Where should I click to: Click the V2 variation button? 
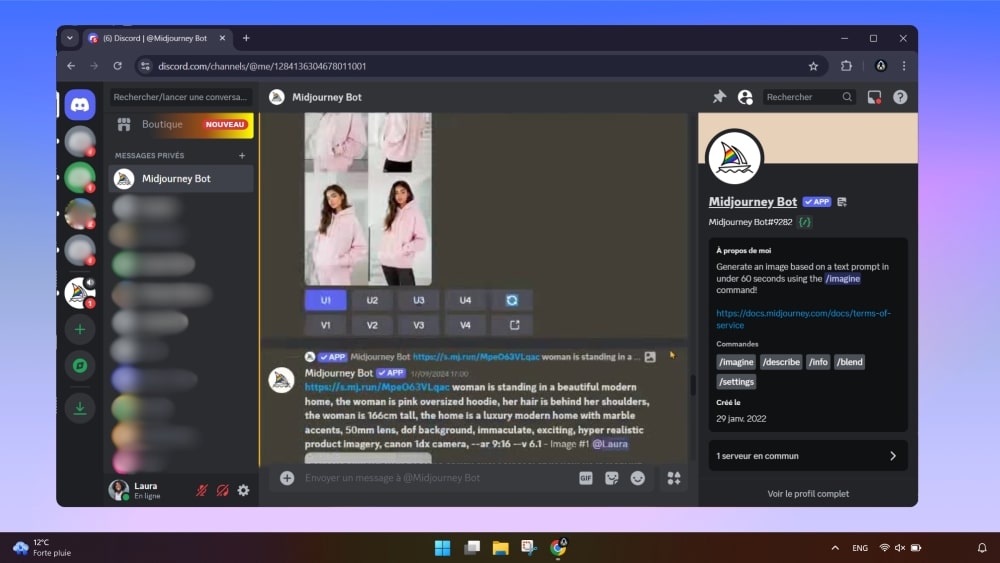point(372,325)
